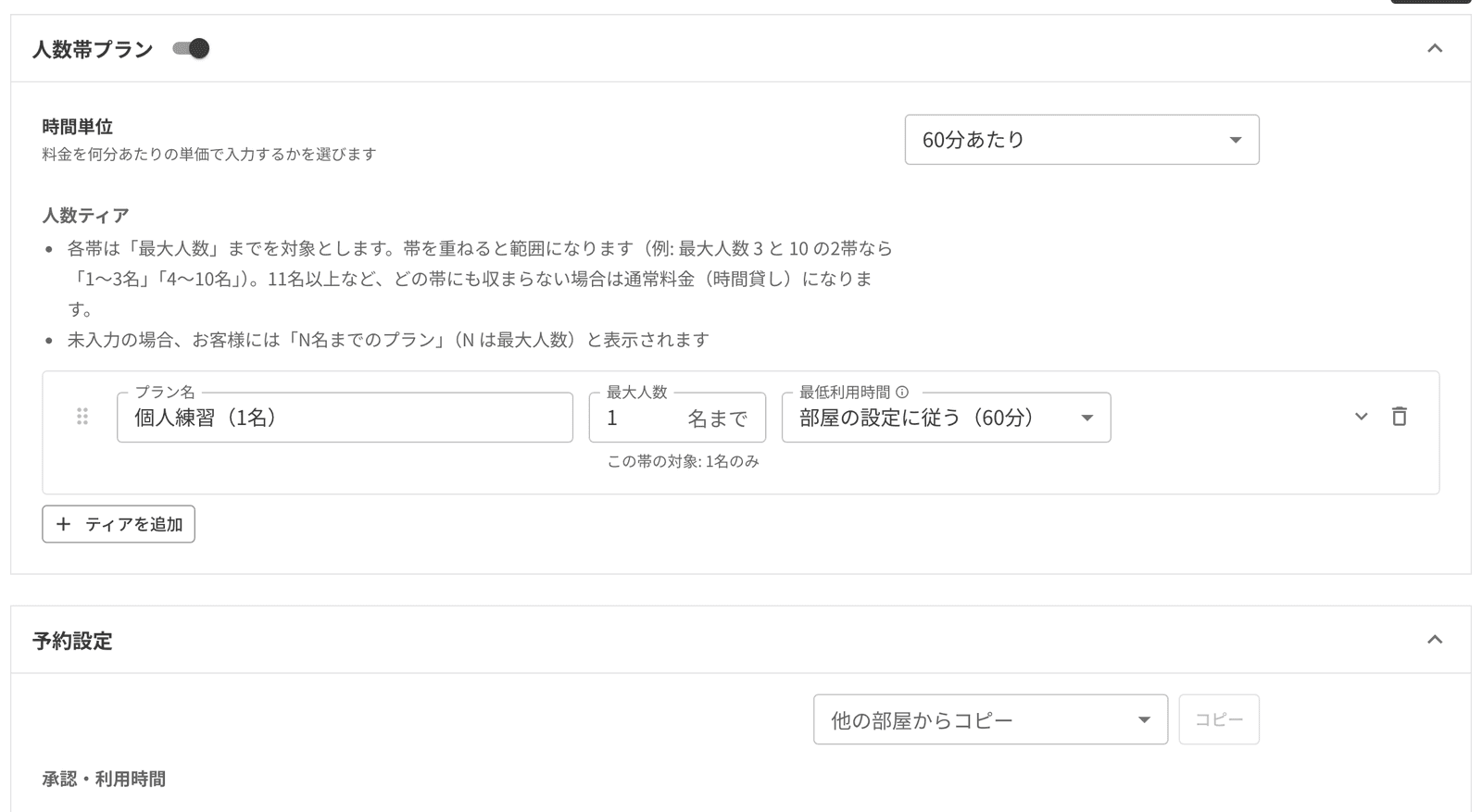Select the この帯の対象: 1名のみ hint
This screenshot has width=1482, height=812.
(x=683, y=461)
